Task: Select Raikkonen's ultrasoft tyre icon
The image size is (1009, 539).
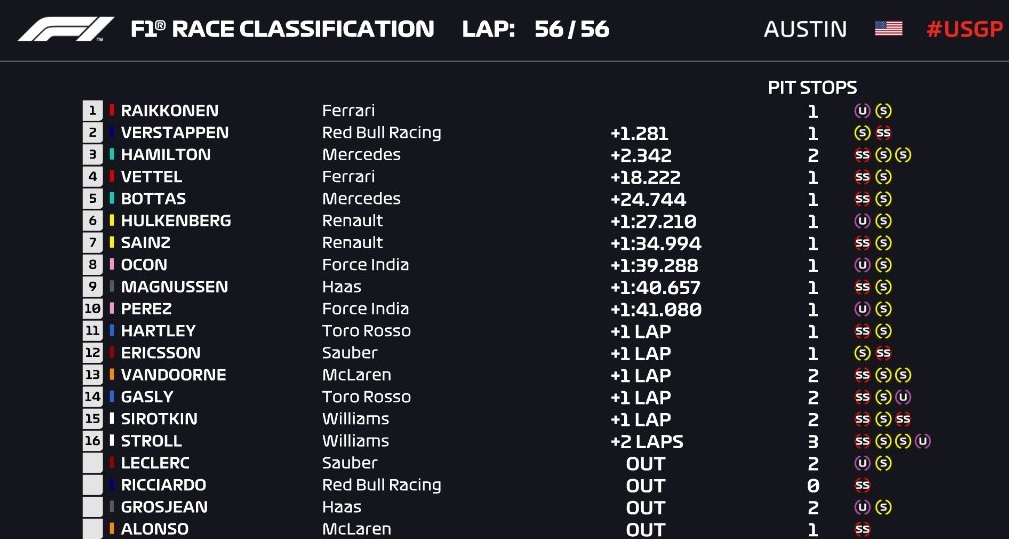Action: click(x=862, y=111)
